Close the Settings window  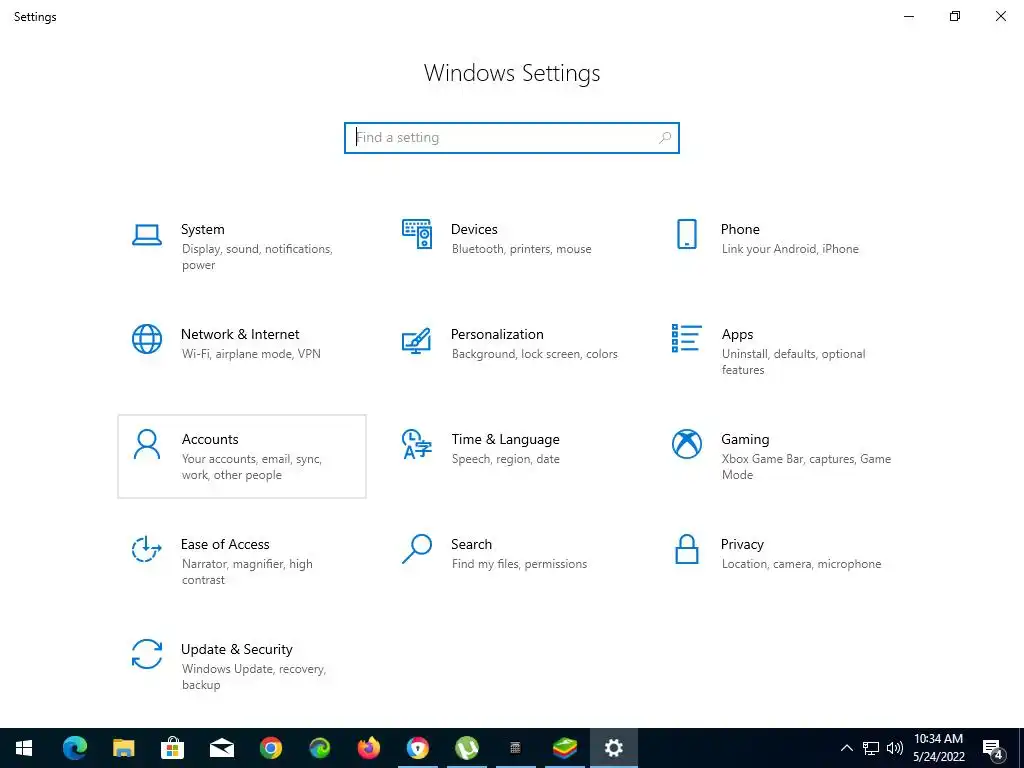click(x=1000, y=16)
